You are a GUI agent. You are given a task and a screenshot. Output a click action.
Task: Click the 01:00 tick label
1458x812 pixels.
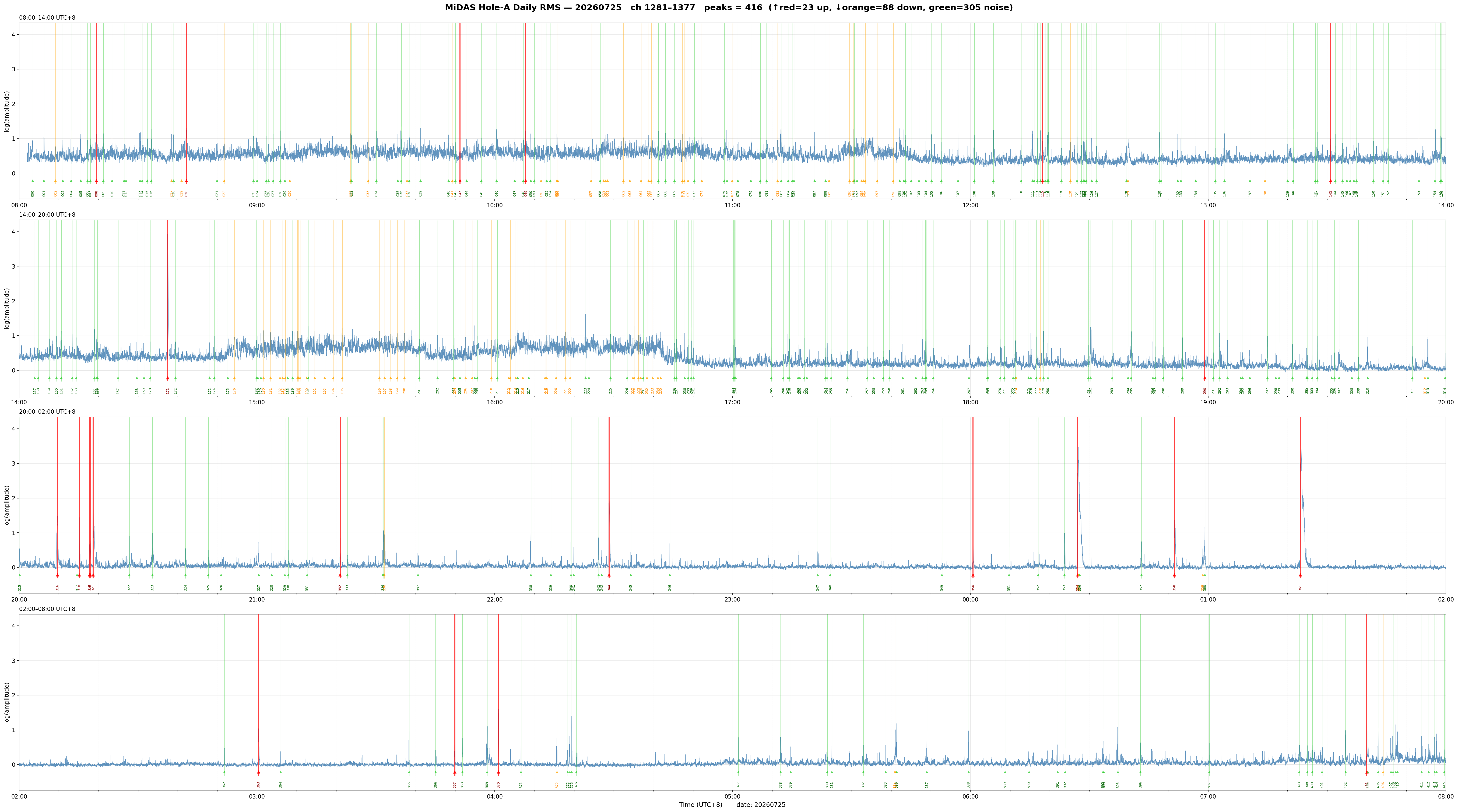[1208, 599]
